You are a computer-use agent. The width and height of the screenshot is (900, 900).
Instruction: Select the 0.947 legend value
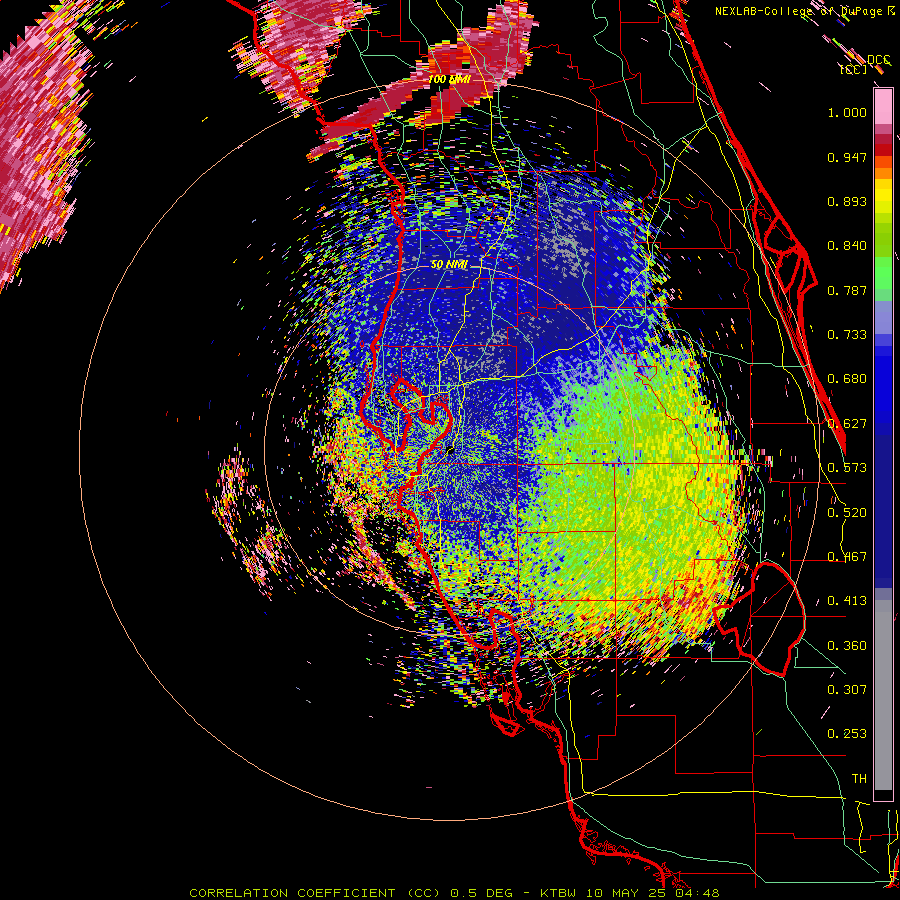847,157
